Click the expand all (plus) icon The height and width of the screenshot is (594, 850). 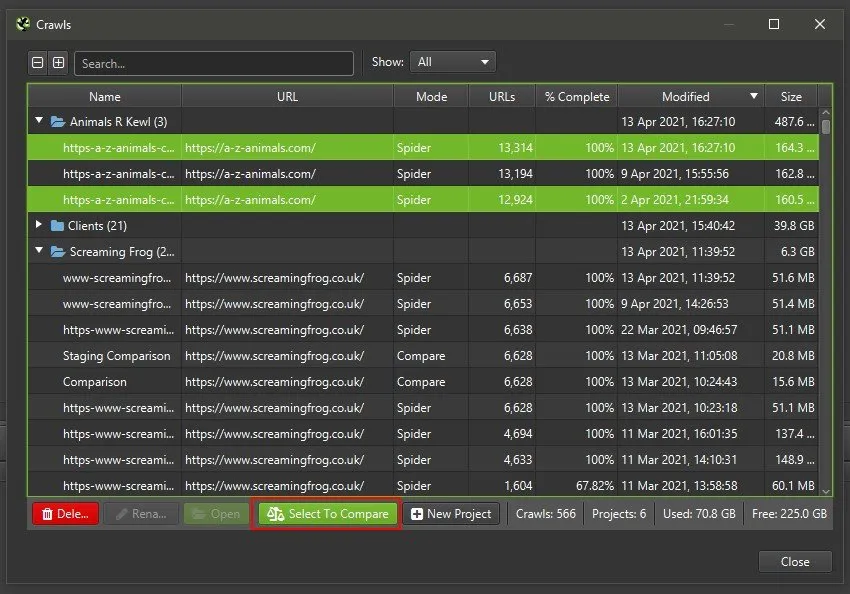tap(58, 63)
